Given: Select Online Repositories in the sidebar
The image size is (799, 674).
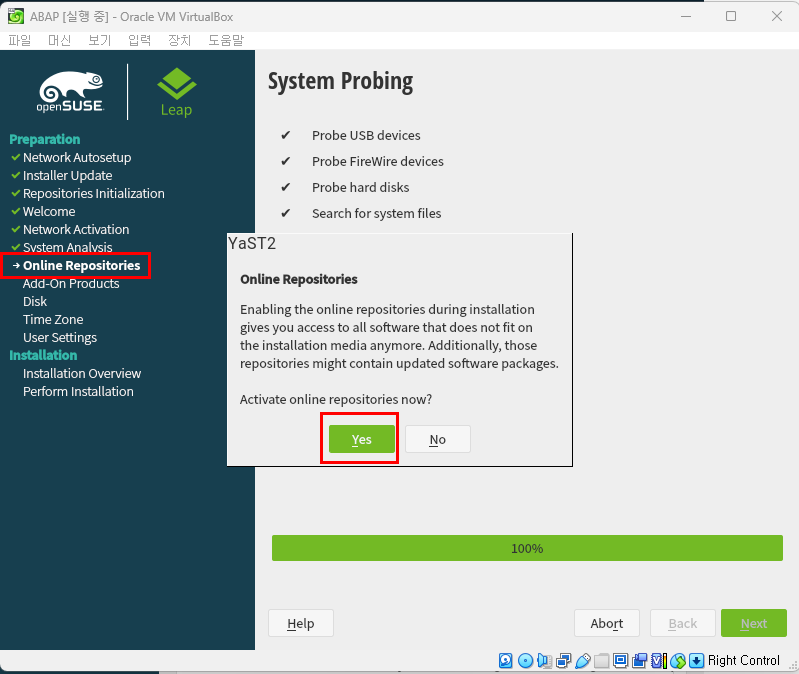Looking at the screenshot, I should [x=82, y=265].
